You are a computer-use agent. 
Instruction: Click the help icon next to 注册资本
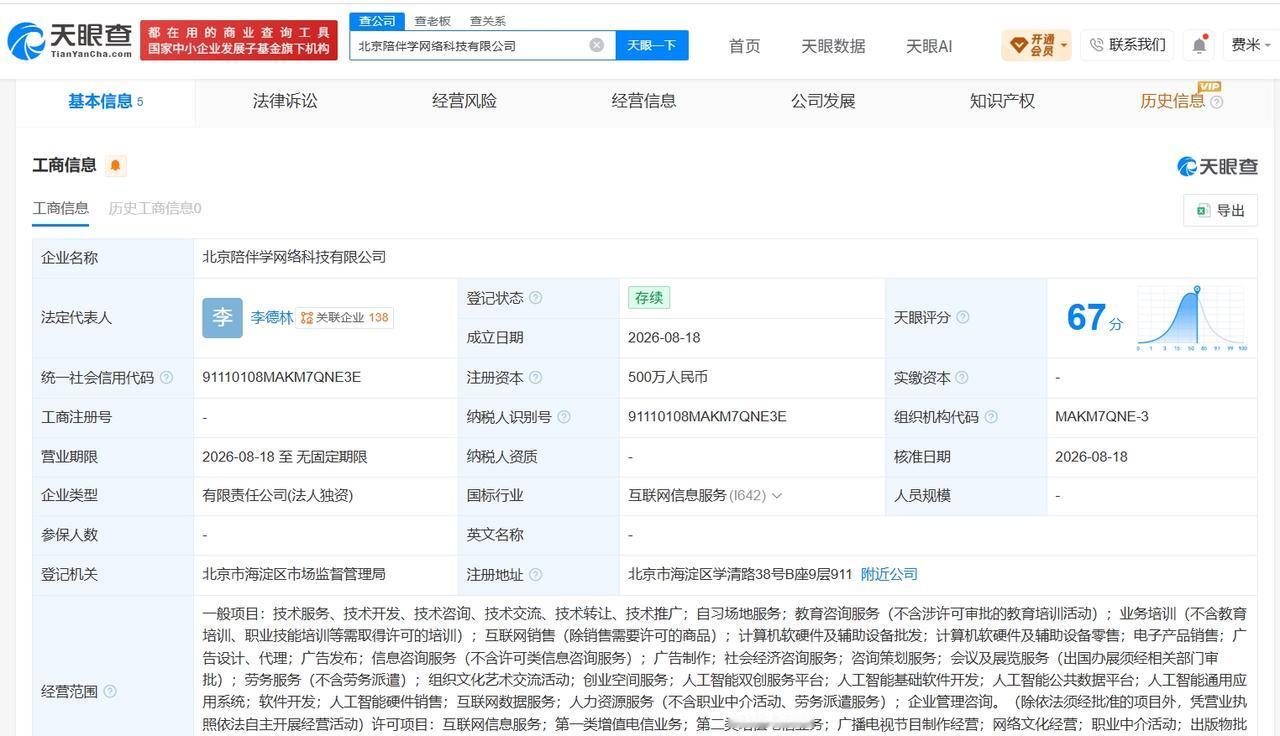[536, 377]
